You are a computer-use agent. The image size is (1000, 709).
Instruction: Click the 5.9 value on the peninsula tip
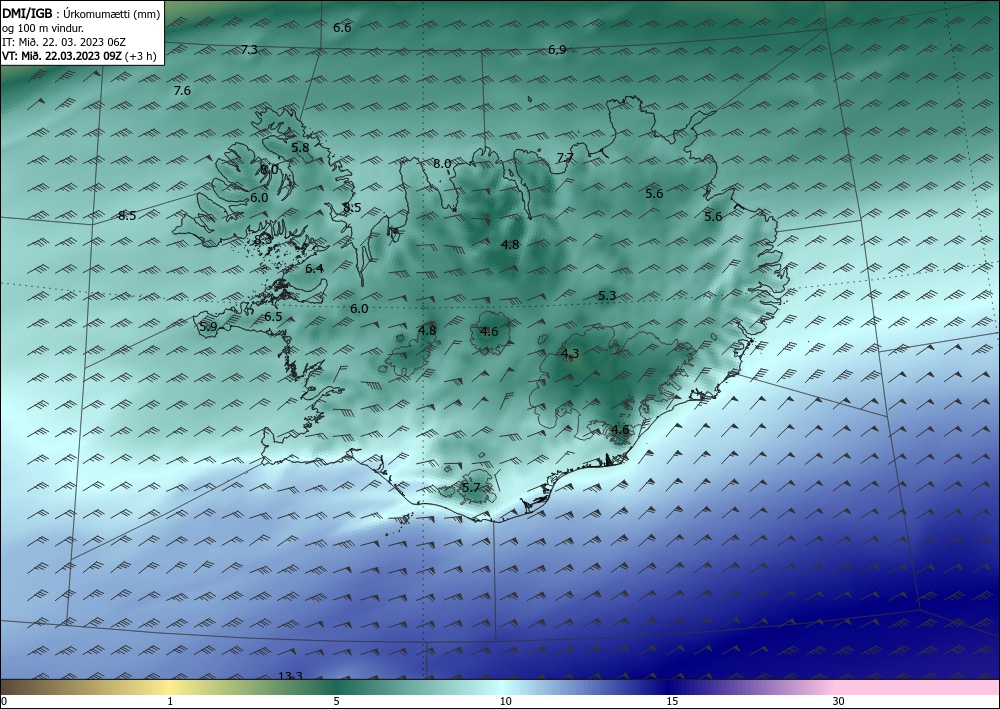(209, 326)
